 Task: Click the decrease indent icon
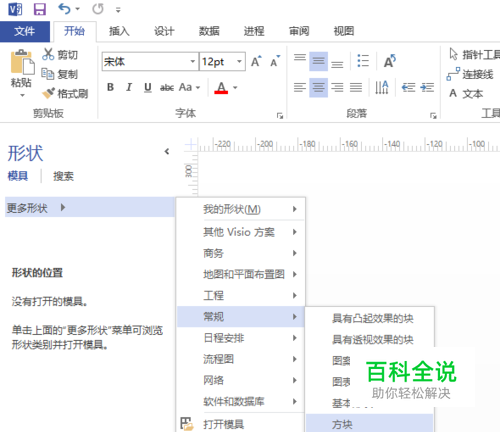(x=408, y=88)
